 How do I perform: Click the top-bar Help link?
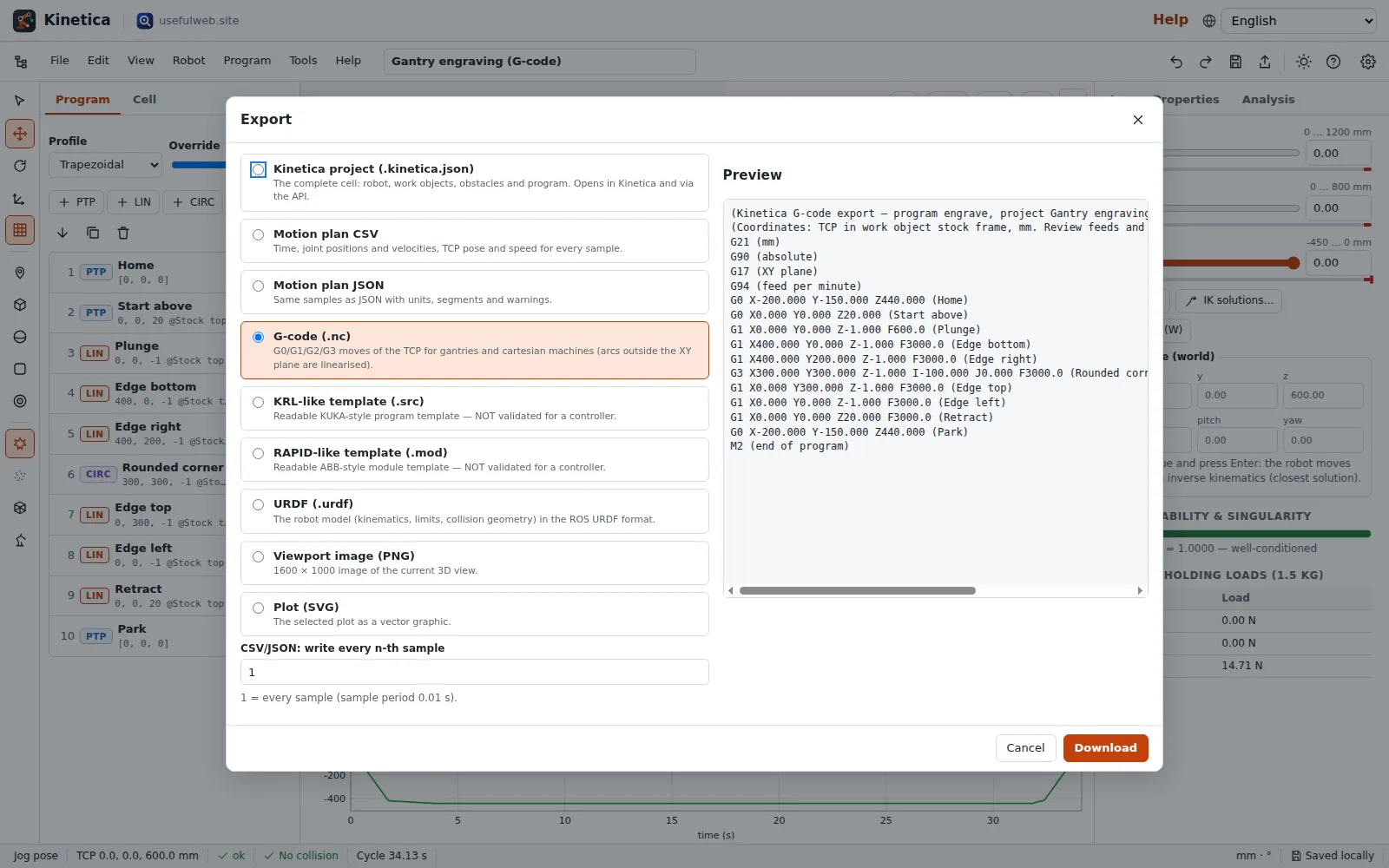[x=1170, y=20]
